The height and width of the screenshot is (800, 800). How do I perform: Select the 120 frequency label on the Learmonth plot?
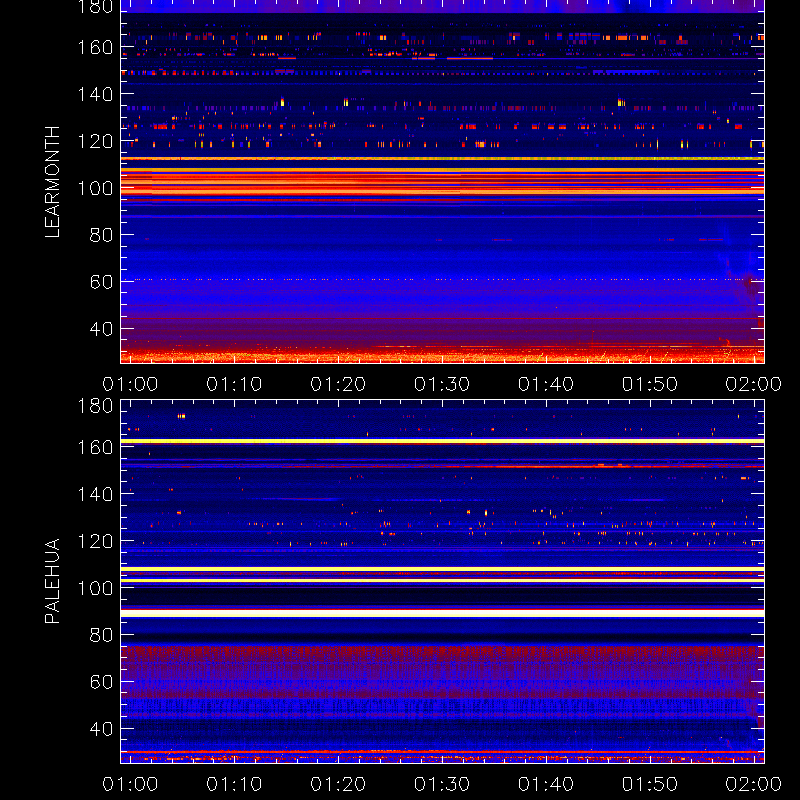point(95,141)
